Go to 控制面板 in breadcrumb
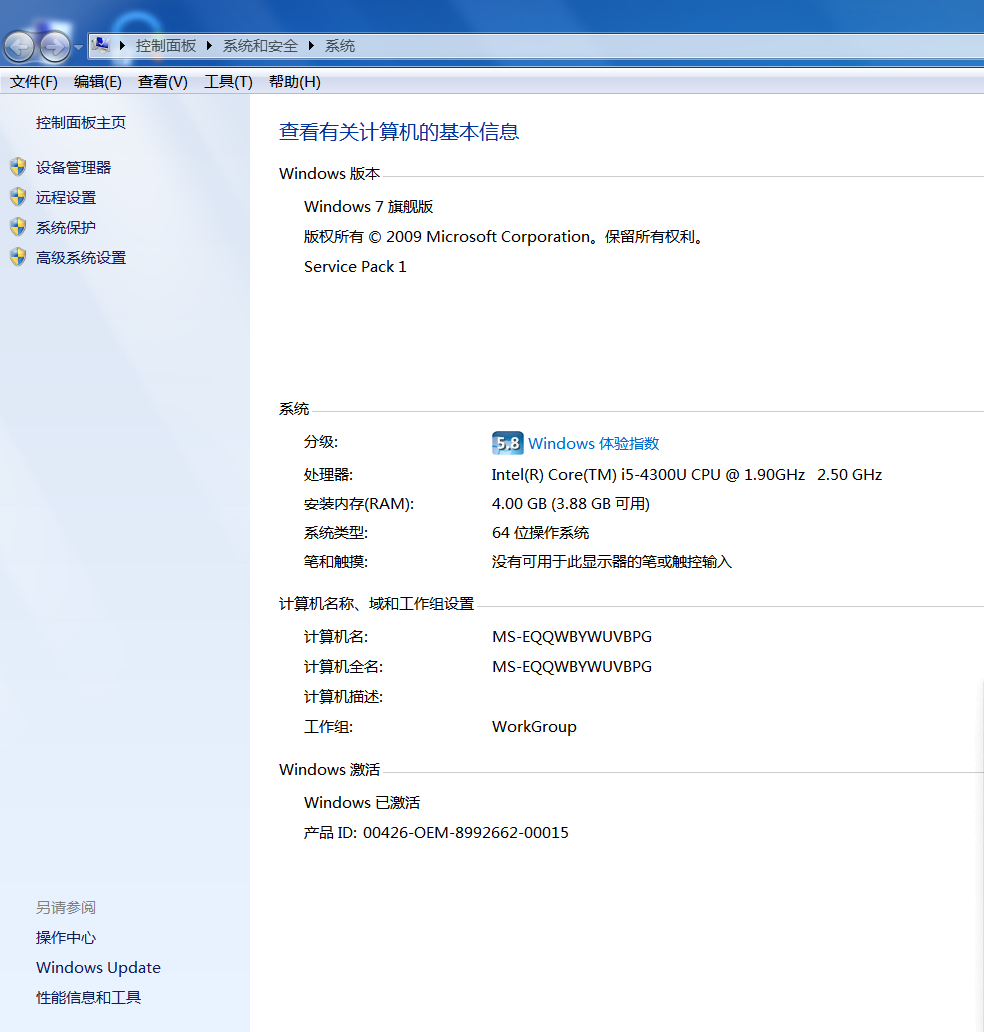 (x=166, y=46)
